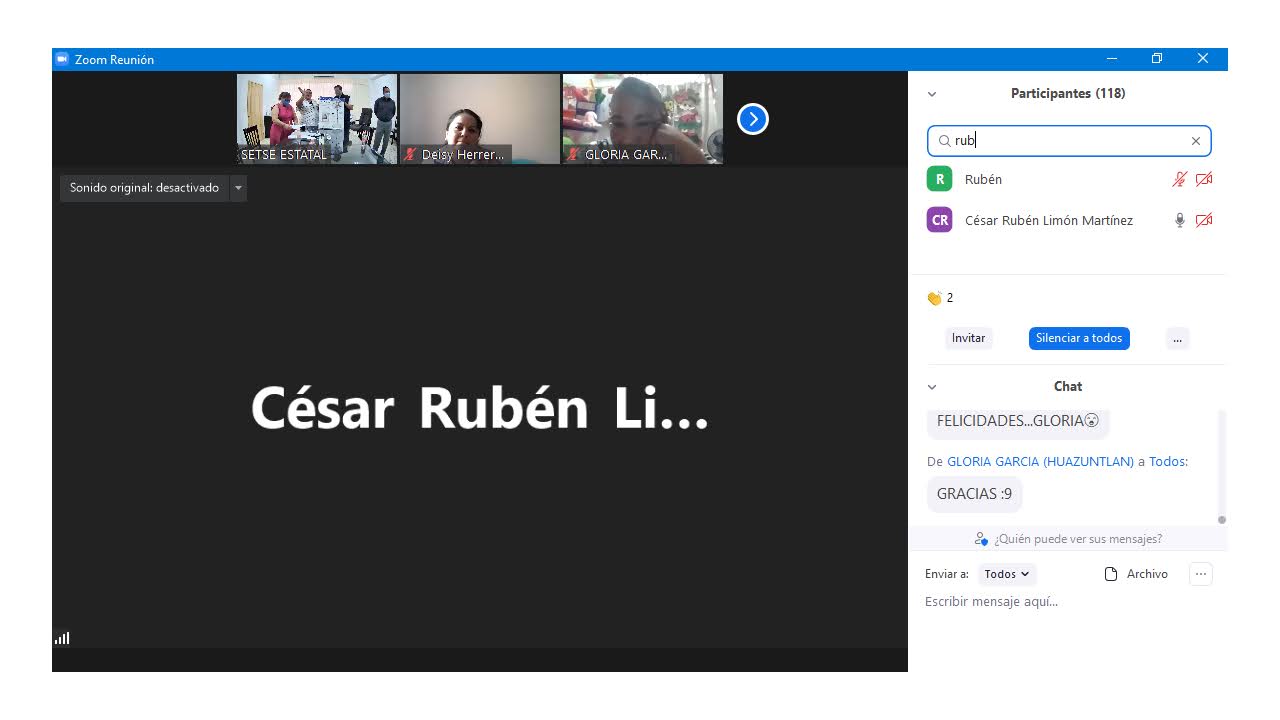Click GLORIA GARCIA (HUAZUNTLAN) sender link
1280x720 pixels.
click(1040, 462)
